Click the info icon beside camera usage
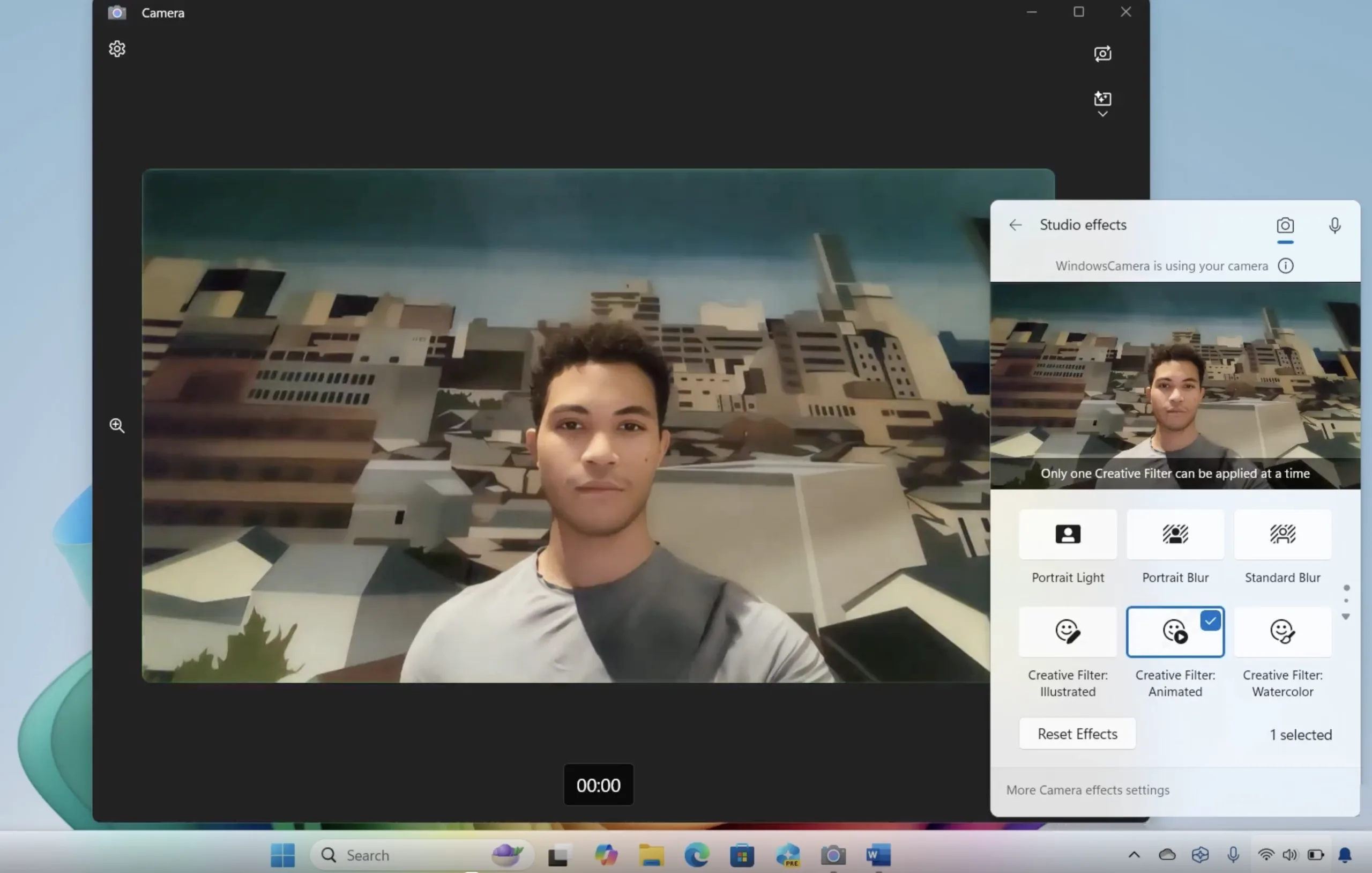 pyautogui.click(x=1285, y=266)
